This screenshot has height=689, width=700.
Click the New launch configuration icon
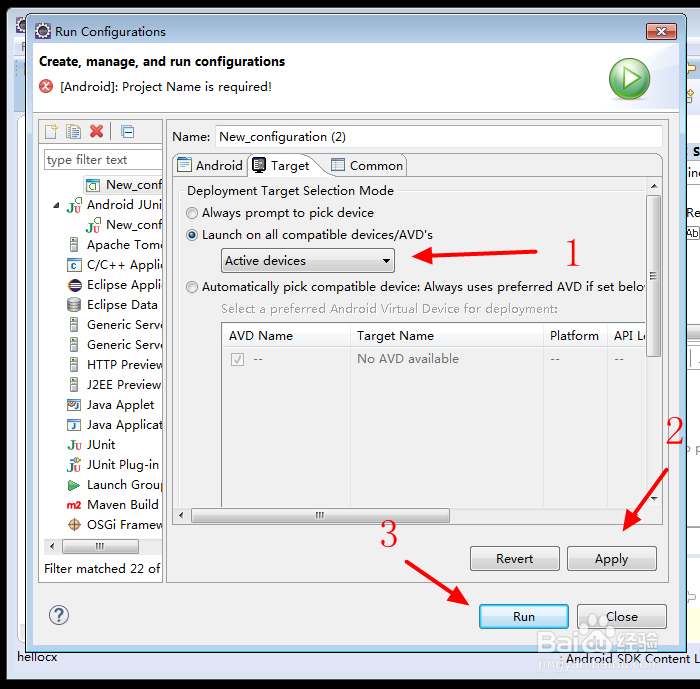(51, 132)
